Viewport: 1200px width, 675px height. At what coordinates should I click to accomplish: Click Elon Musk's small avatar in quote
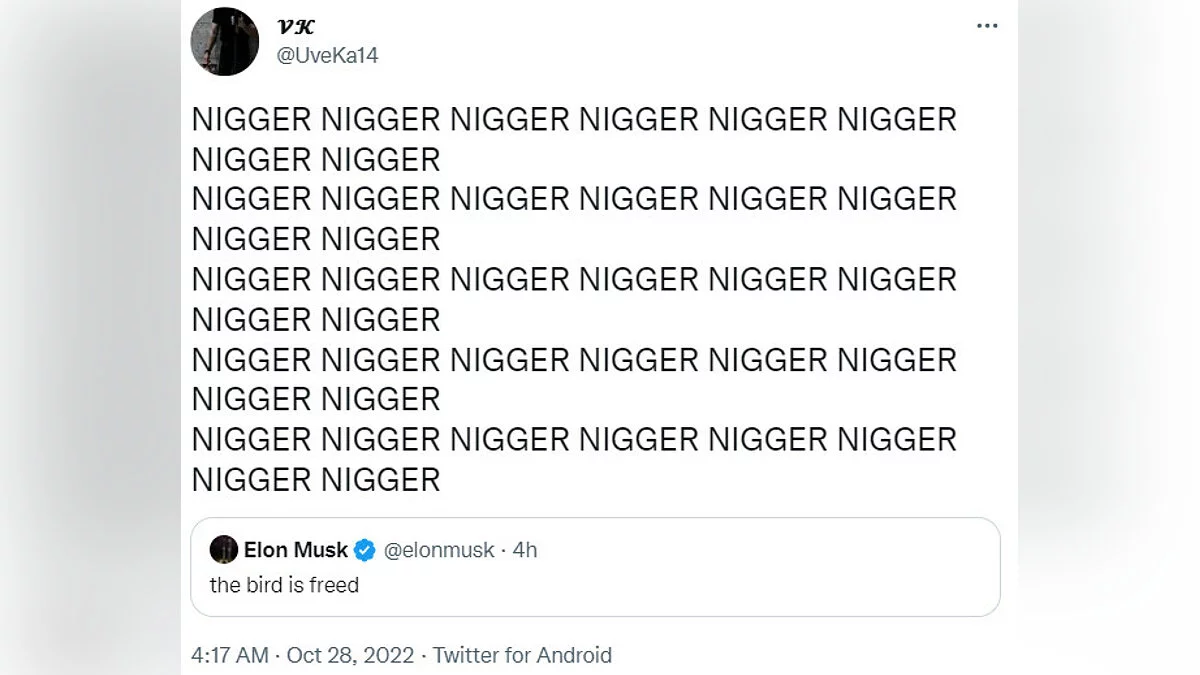(x=224, y=549)
